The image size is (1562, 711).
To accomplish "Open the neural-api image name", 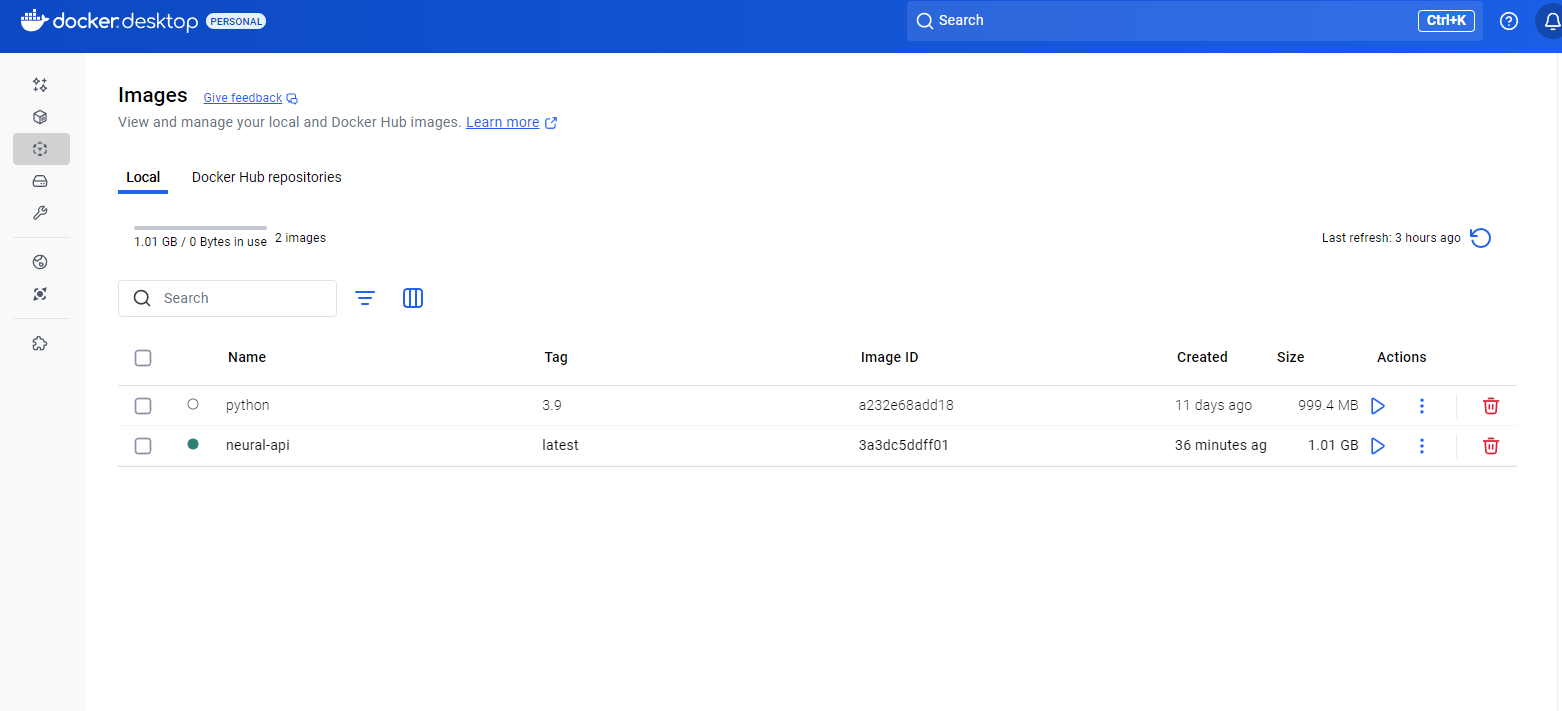I will click(258, 445).
